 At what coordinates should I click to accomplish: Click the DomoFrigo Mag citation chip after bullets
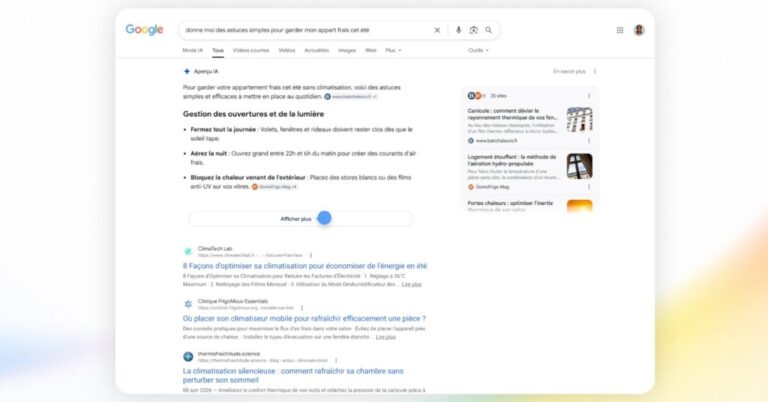click(274, 187)
